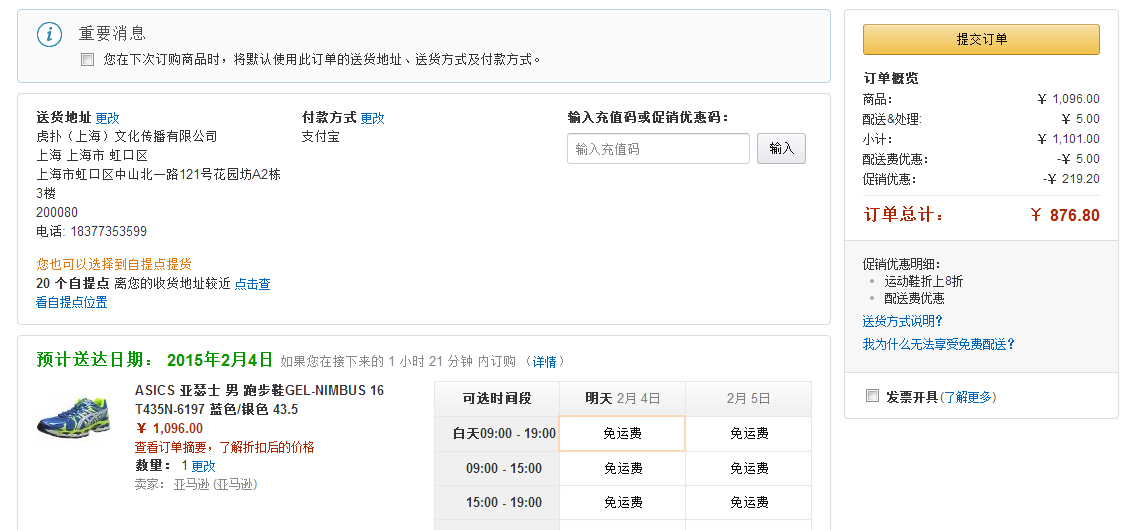Image resolution: width=1145 pixels, height=530 pixels.
Task: Change delivery address via 更改 link
Action: point(107,118)
